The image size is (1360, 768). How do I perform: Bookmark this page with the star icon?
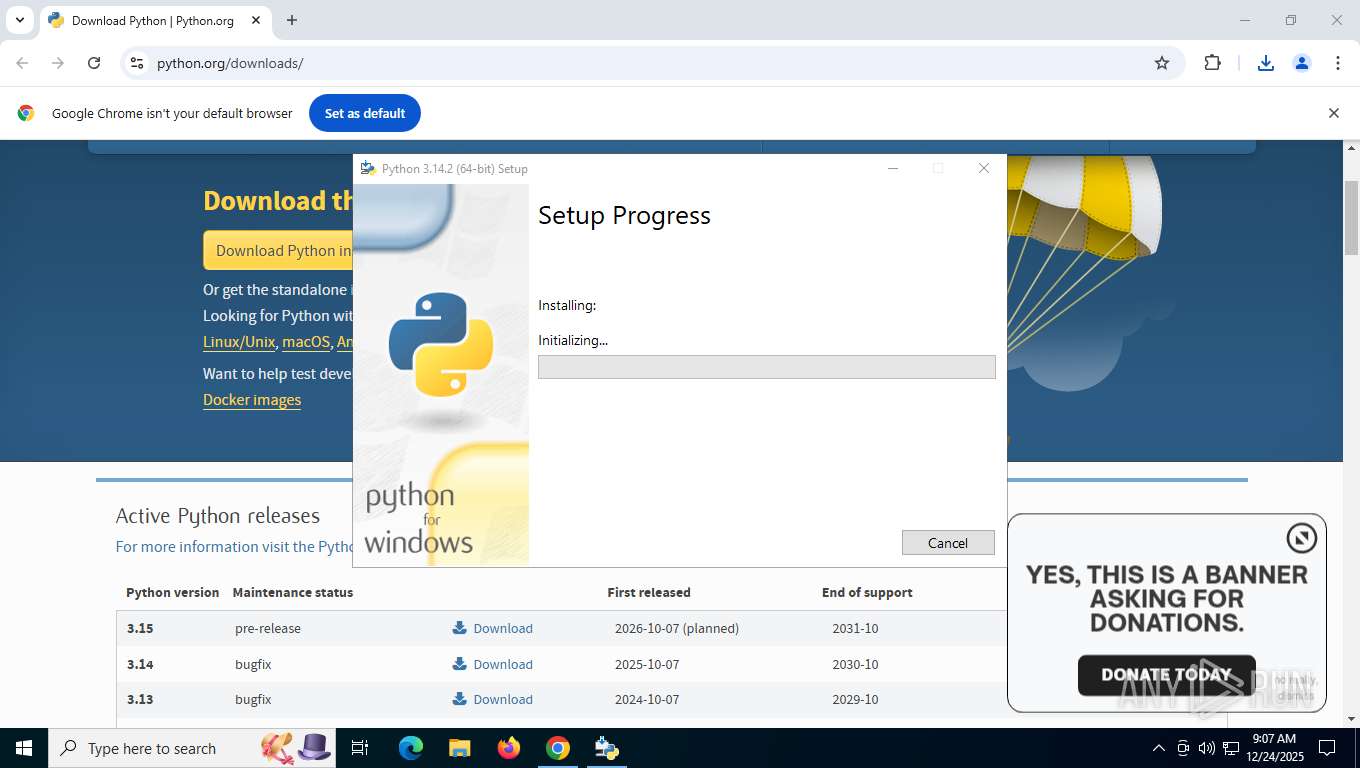[1161, 63]
